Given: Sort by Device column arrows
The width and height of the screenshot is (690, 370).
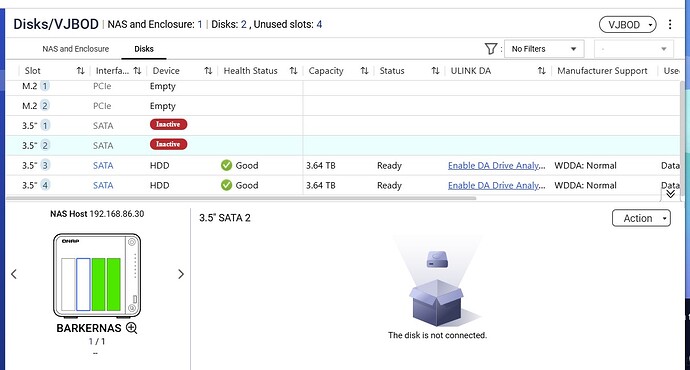Looking at the screenshot, I should (208, 71).
